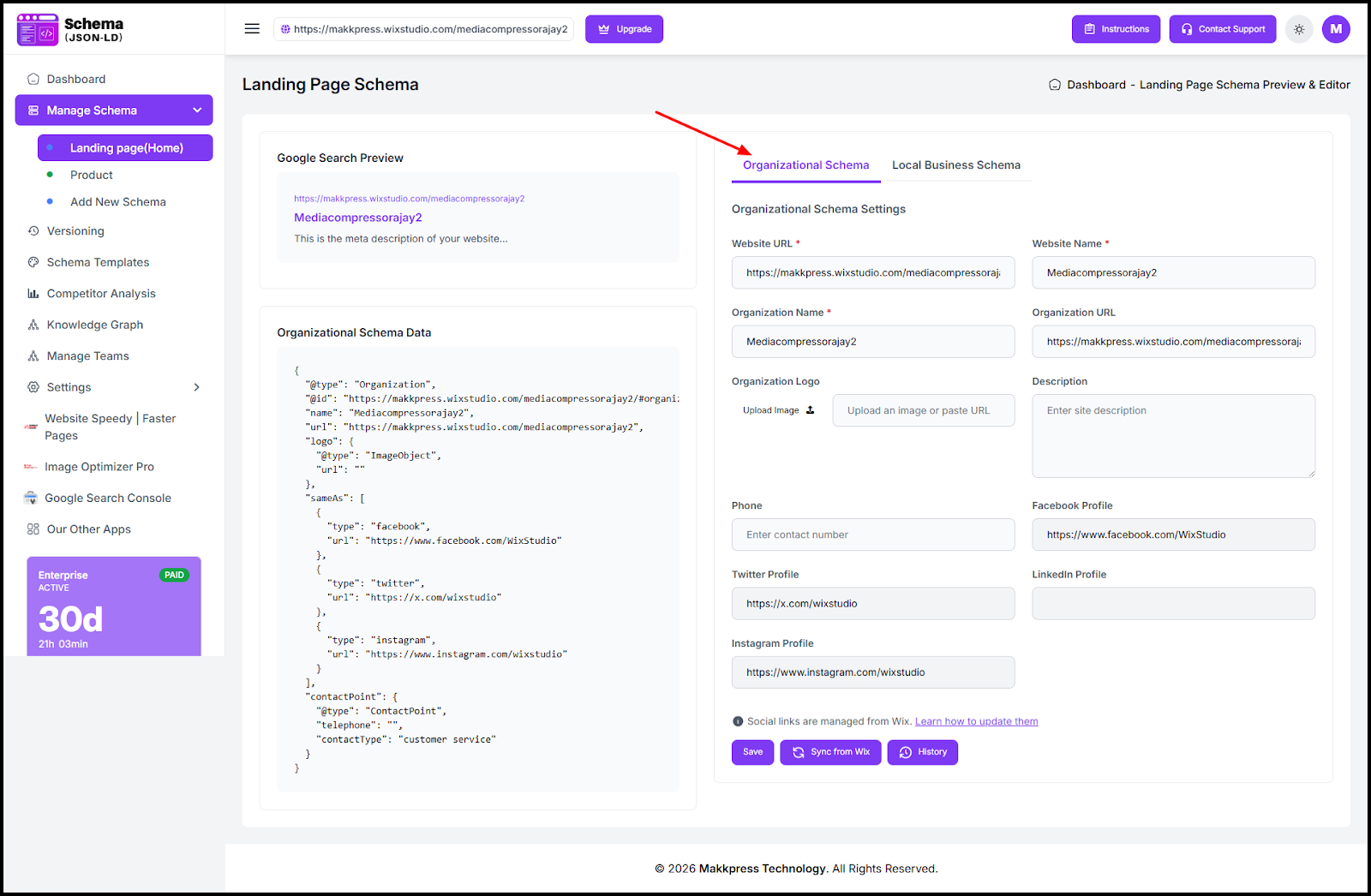1371x896 pixels.
Task: Open Image Optimizer Pro in sidebar
Action: pyautogui.click(x=99, y=467)
